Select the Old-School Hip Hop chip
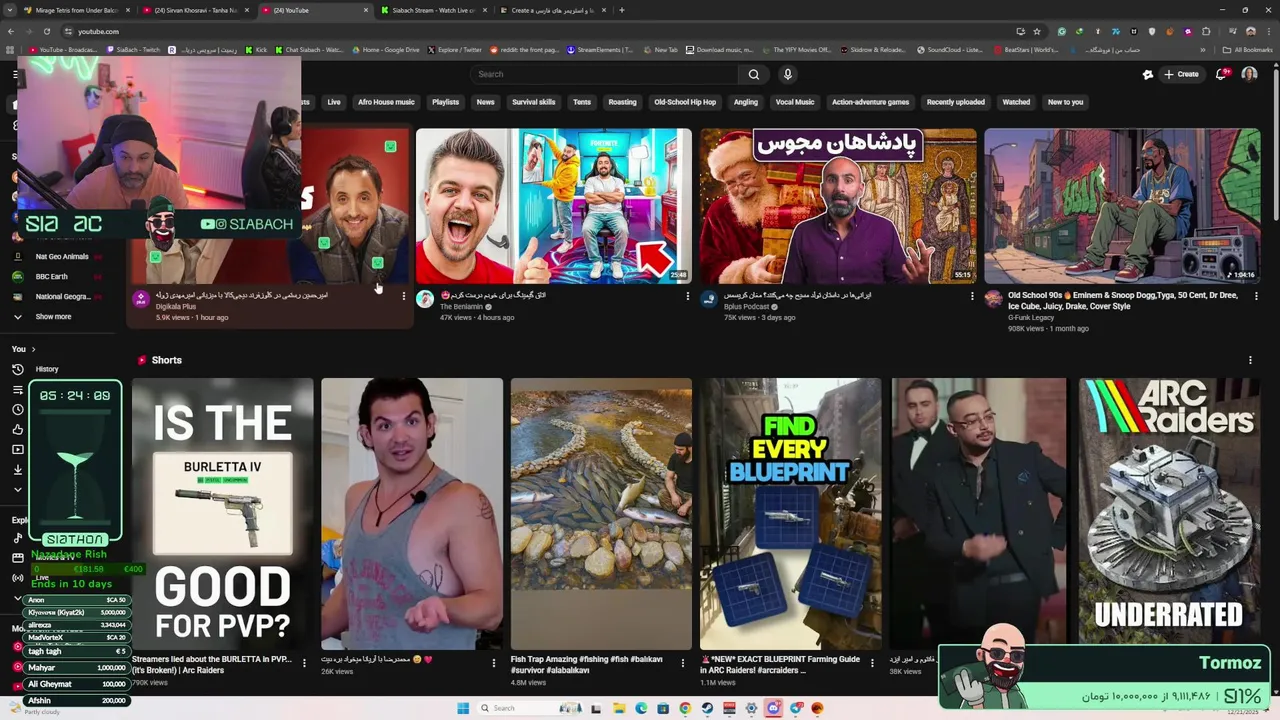1280x720 pixels. 685,102
